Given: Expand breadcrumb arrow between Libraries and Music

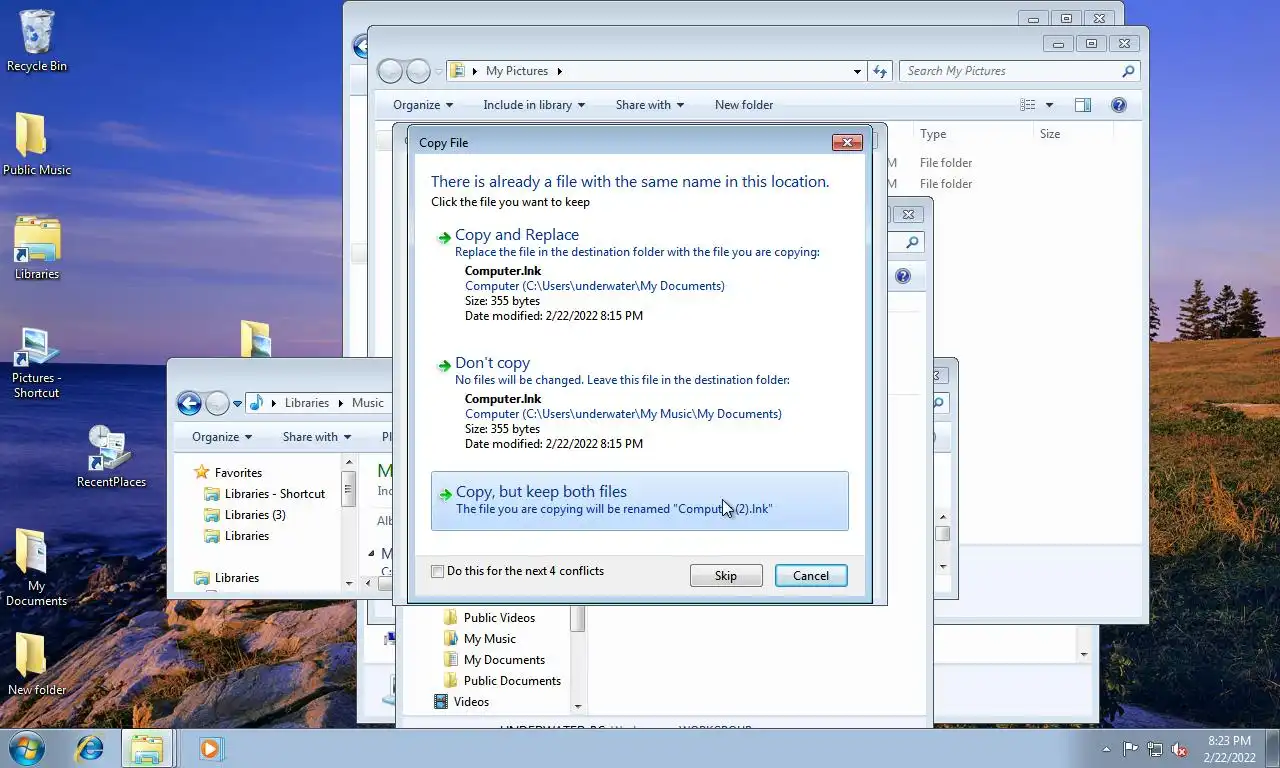Looking at the screenshot, I should click(x=340, y=403).
